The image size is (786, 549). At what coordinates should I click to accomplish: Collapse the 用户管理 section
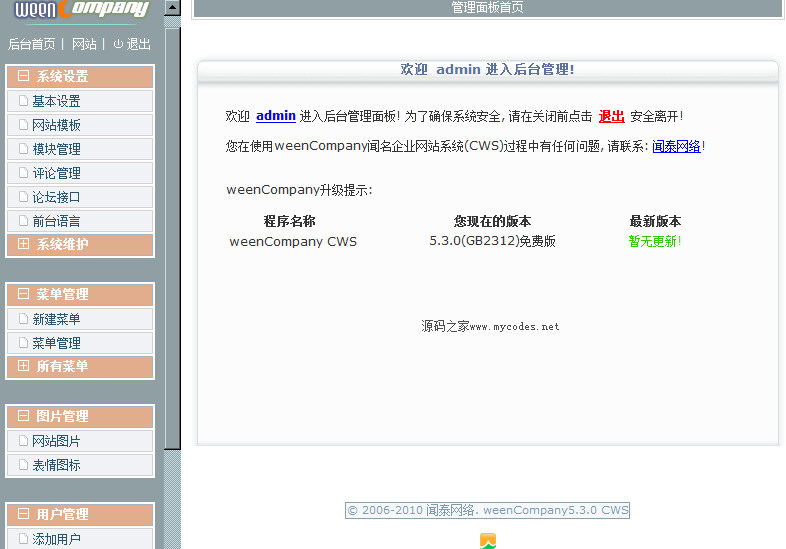coord(23,513)
